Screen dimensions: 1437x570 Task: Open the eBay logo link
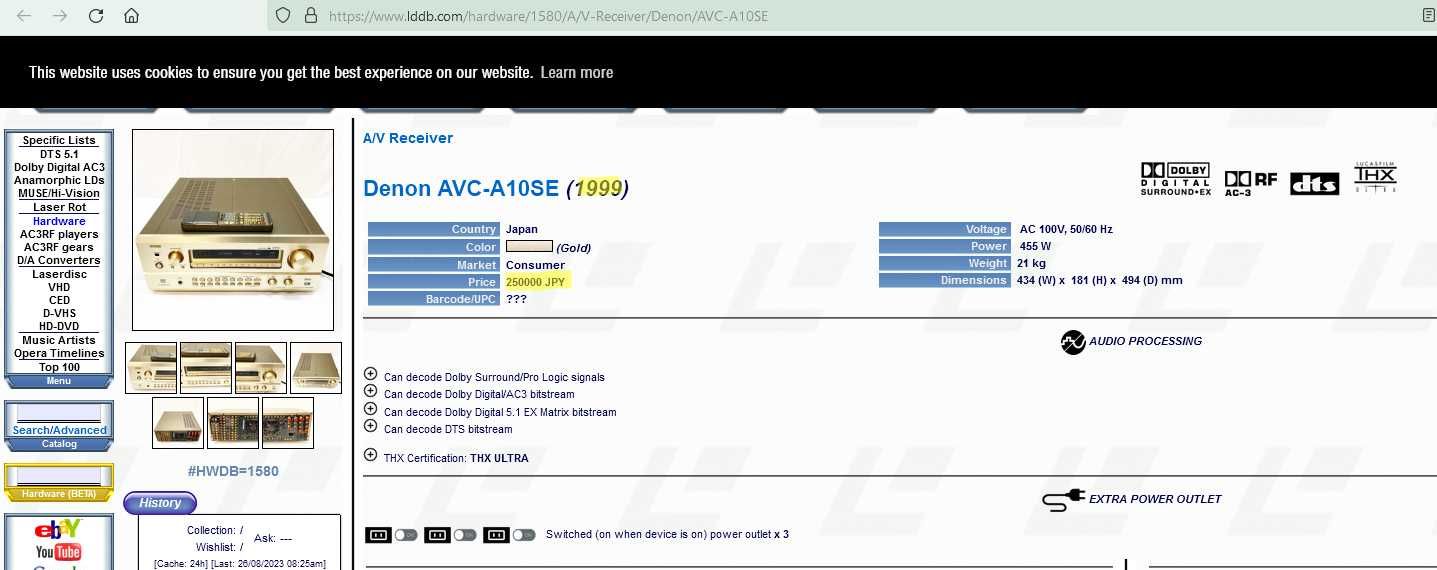coord(58,530)
